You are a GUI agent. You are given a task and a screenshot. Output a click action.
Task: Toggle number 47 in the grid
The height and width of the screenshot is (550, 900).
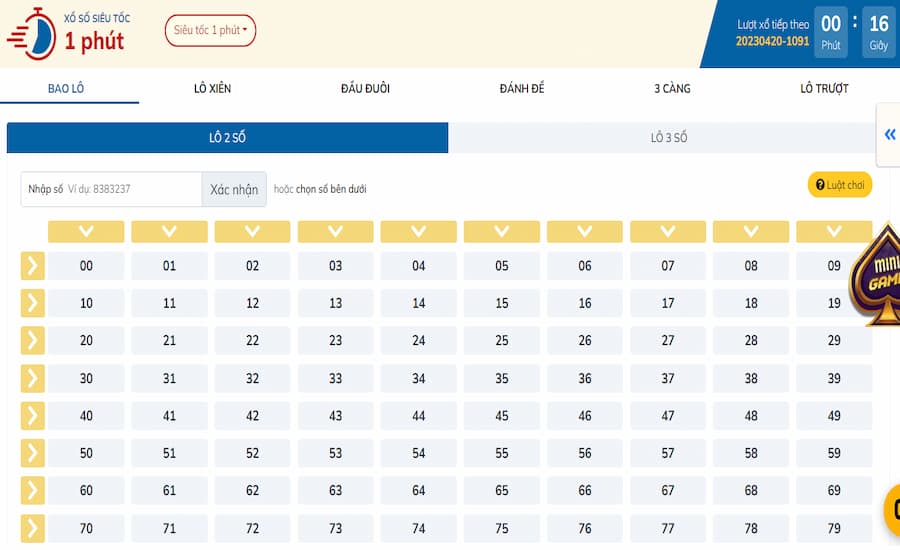pos(668,416)
